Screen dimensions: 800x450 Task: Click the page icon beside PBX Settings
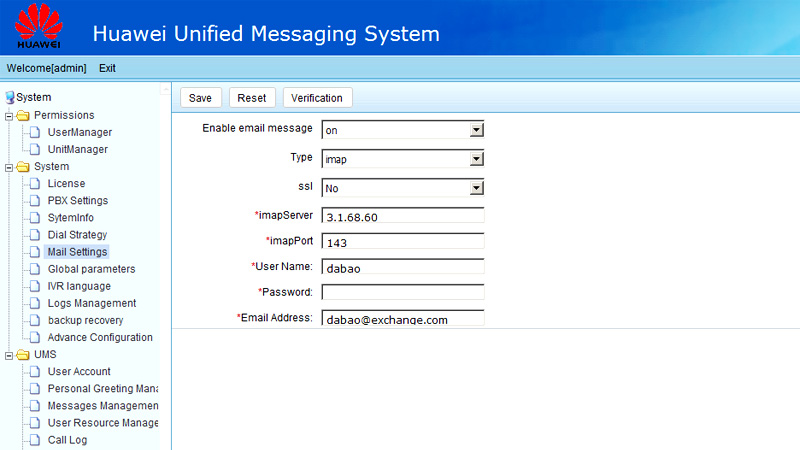(35, 201)
